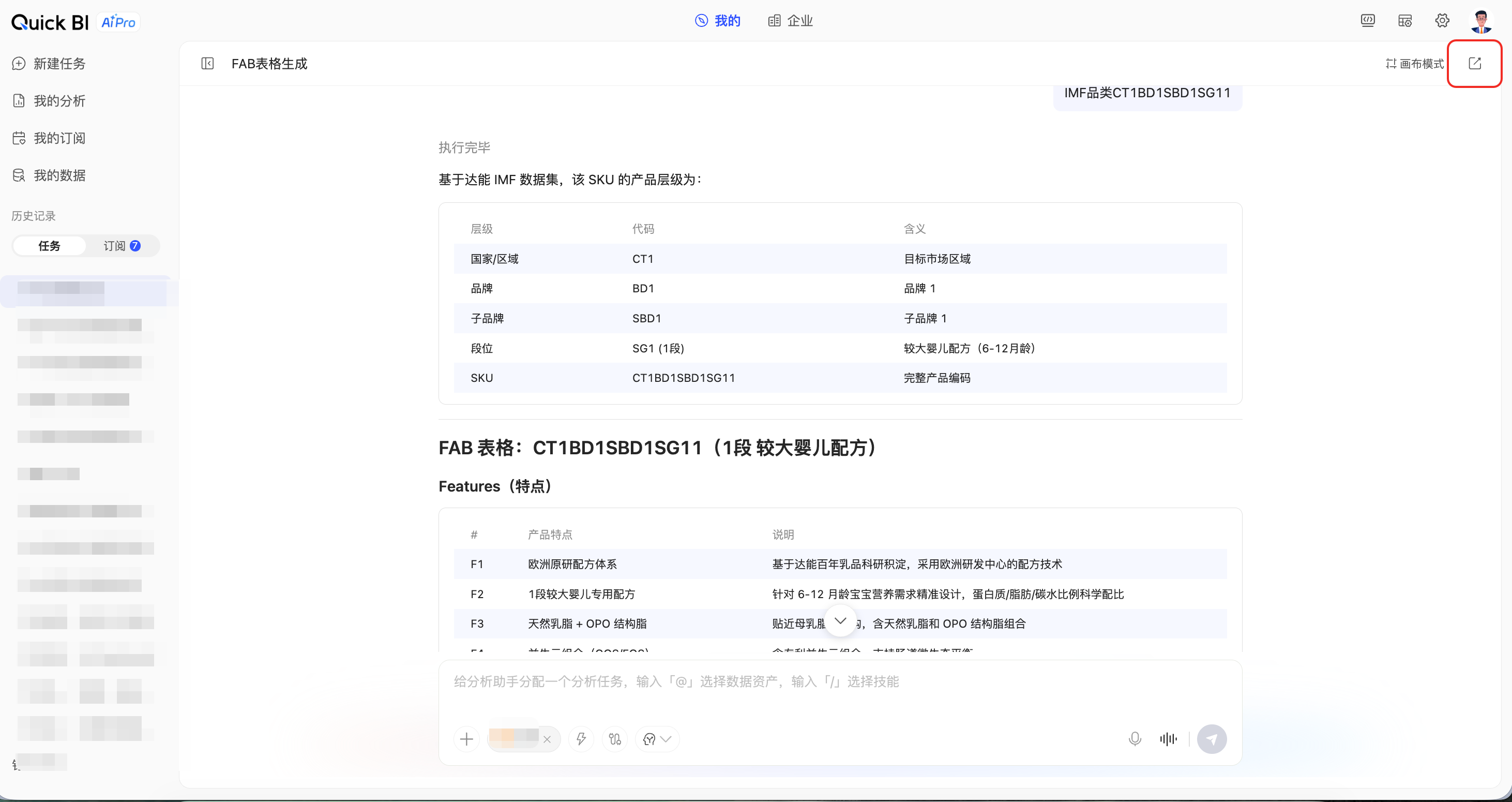Click the voice waveform icon
The width and height of the screenshot is (1512, 802).
tap(1168, 739)
